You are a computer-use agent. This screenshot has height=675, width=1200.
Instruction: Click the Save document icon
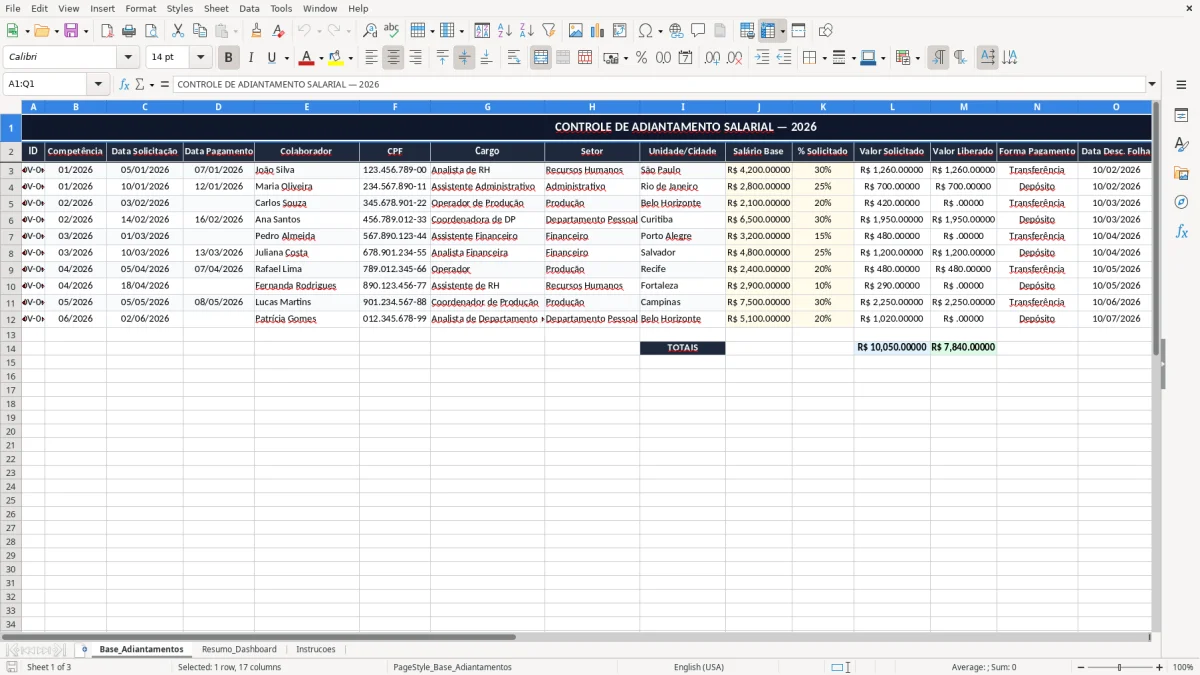coord(71,31)
